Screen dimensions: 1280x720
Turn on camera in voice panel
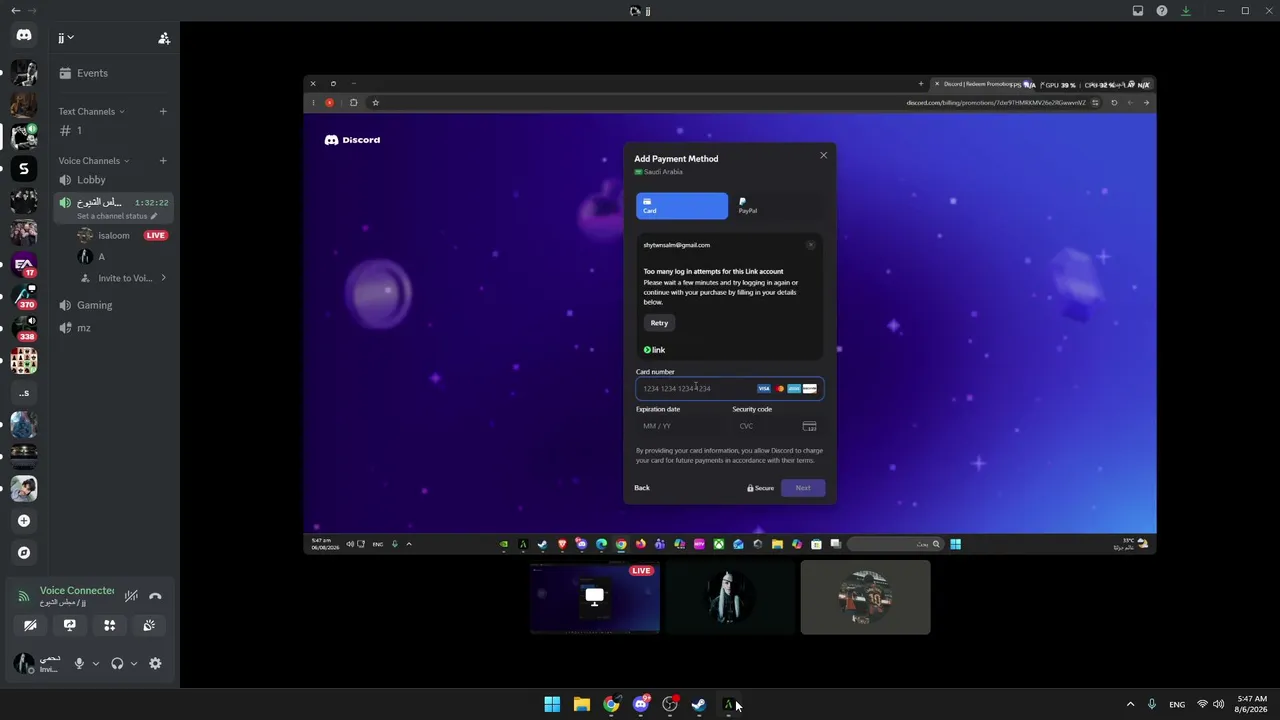tap(30, 625)
